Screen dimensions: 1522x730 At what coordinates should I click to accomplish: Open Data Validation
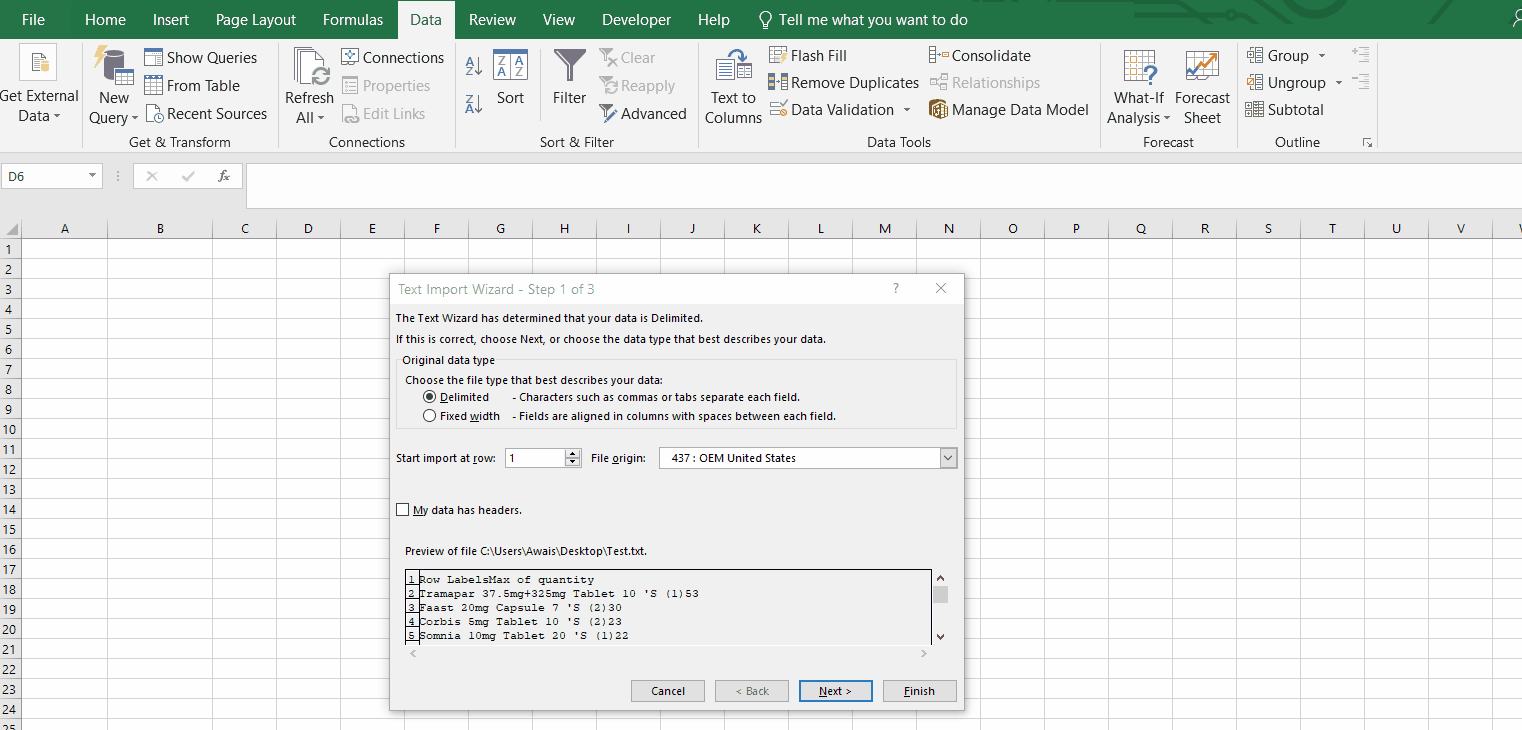[831, 109]
